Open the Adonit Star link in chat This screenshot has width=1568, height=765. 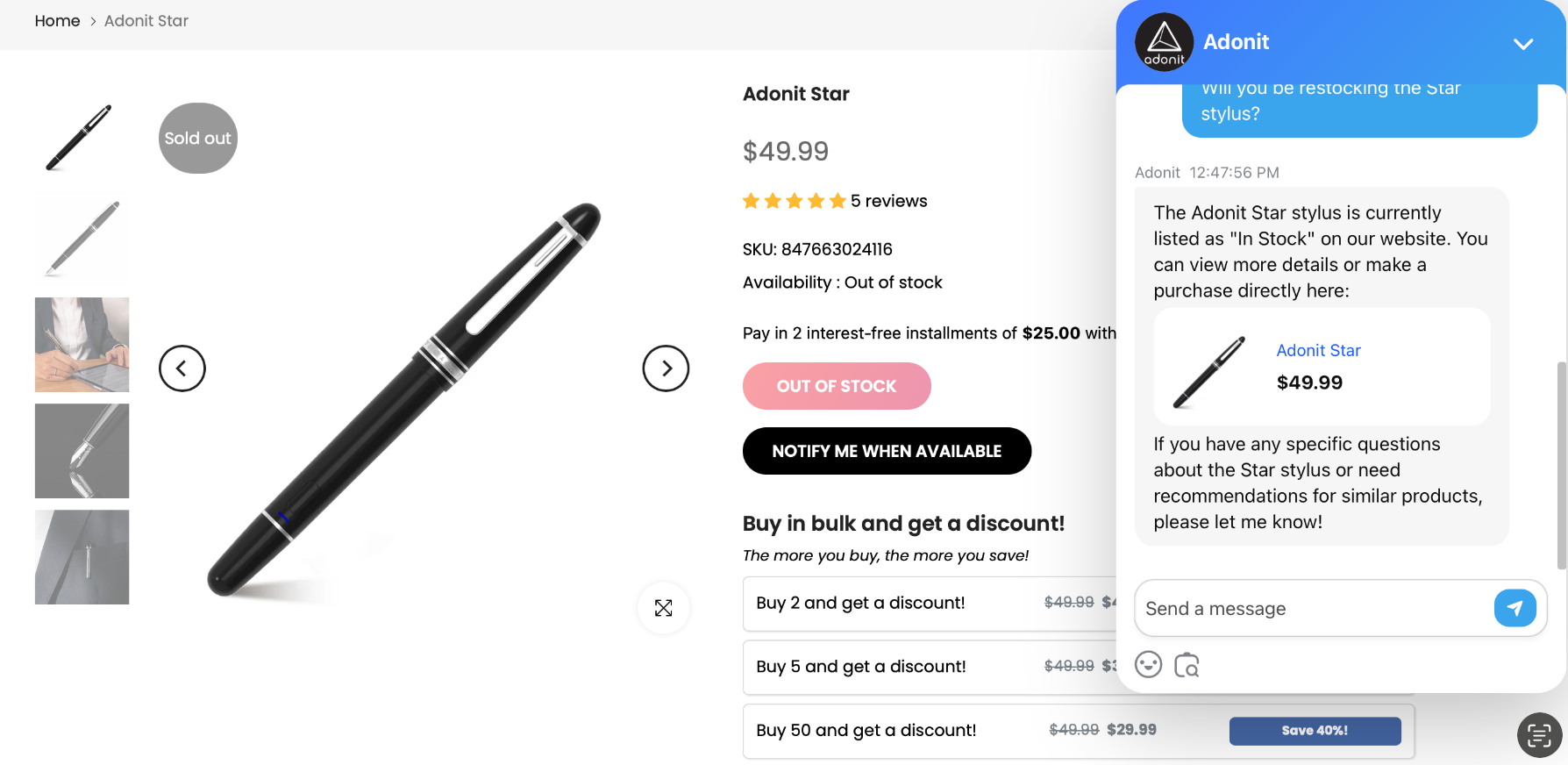tap(1318, 351)
